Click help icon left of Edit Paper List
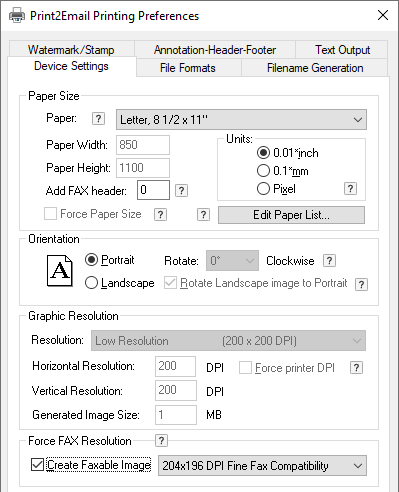This screenshot has width=399, height=492. pyautogui.click(x=203, y=215)
